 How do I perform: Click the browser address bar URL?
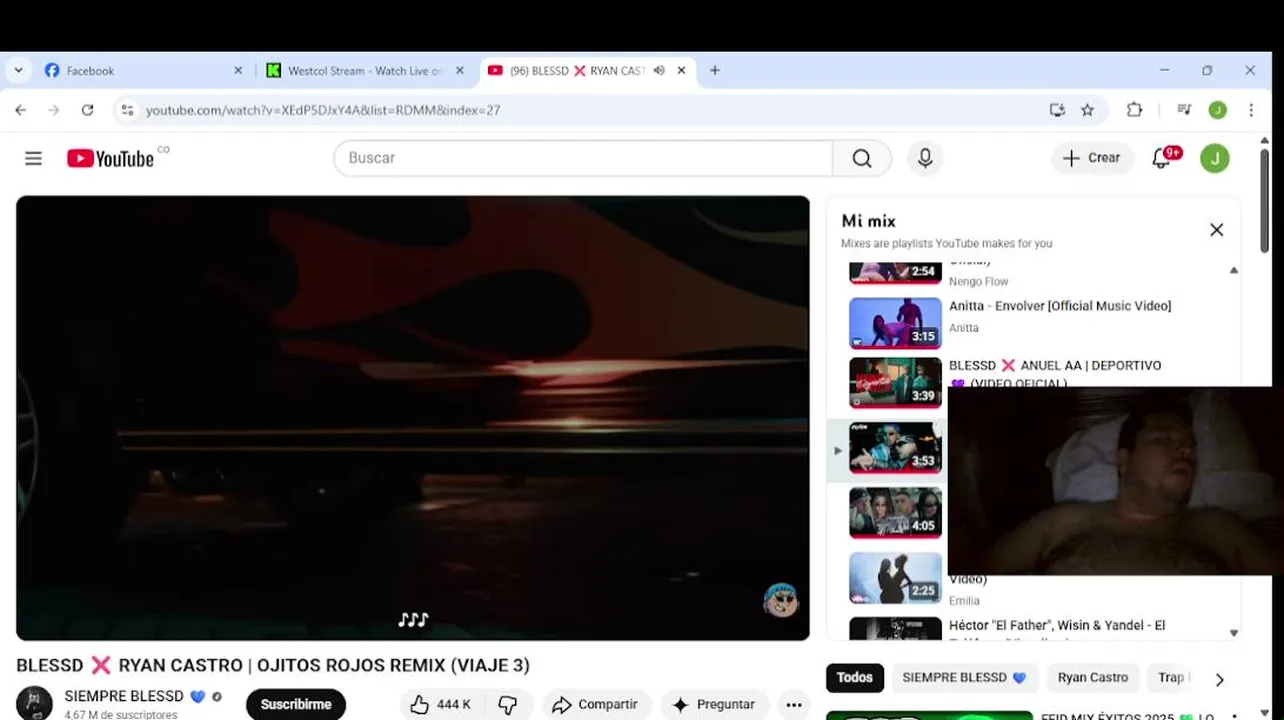coord(323,110)
